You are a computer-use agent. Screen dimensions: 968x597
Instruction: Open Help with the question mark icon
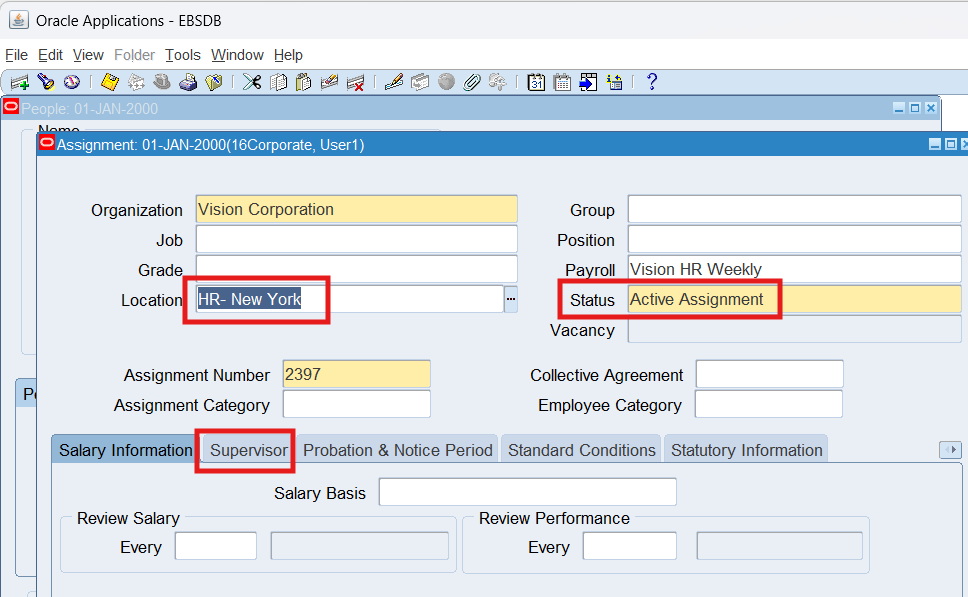tap(651, 82)
